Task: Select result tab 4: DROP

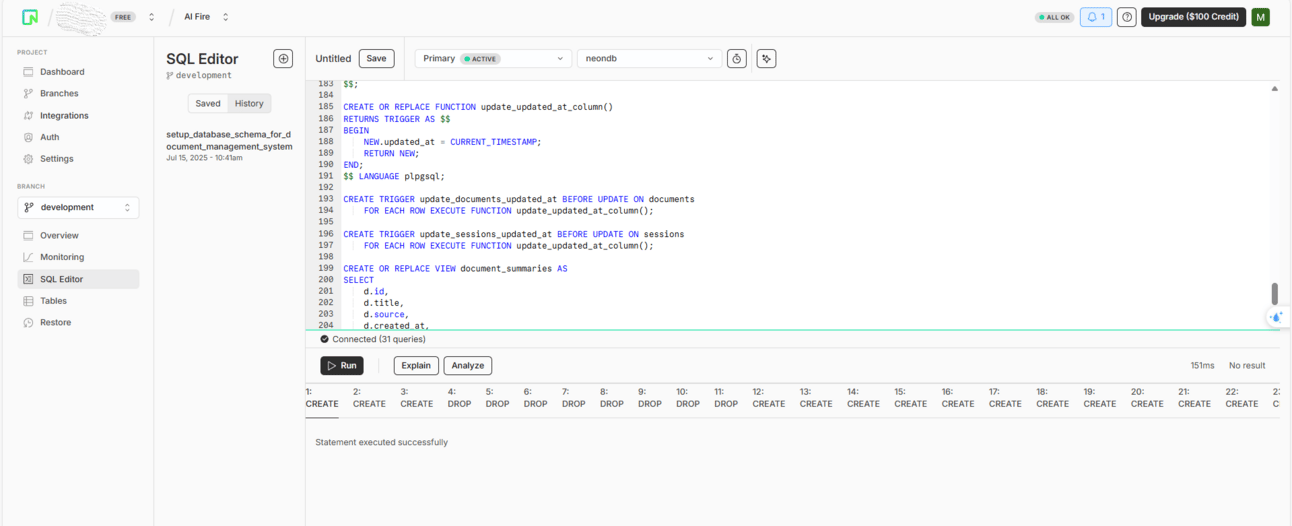Action: (x=459, y=398)
